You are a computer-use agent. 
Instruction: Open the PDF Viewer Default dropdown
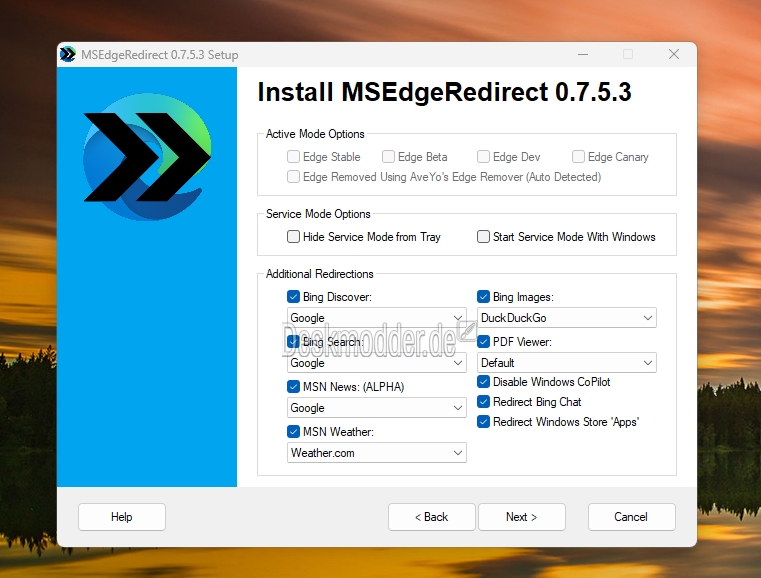coord(567,363)
